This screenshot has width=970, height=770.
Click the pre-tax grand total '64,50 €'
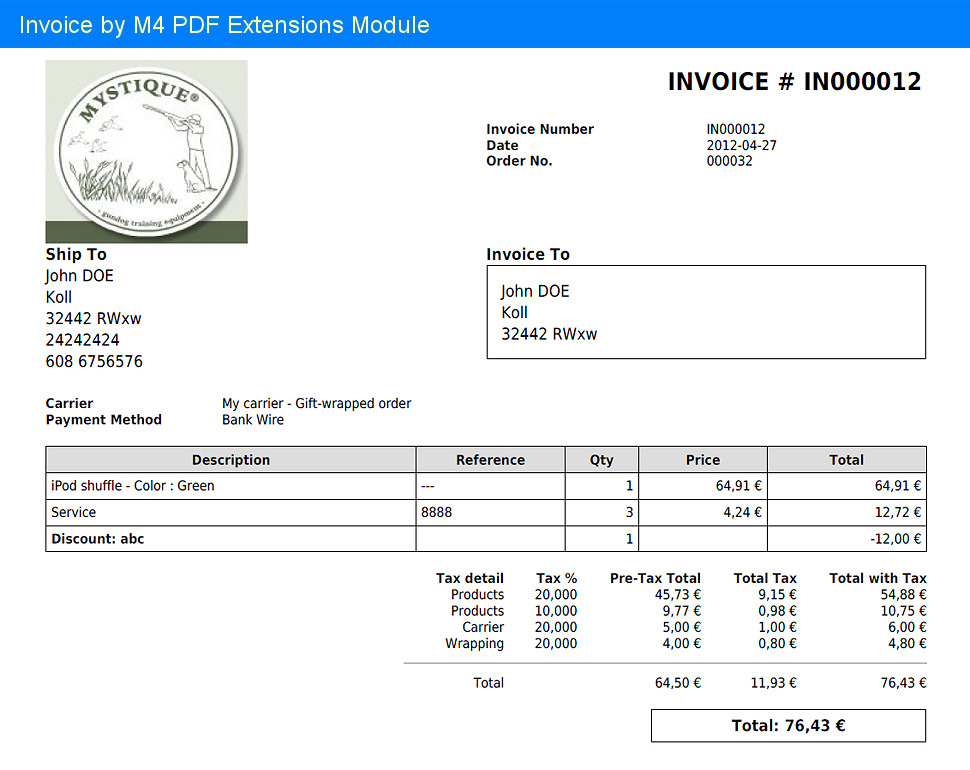click(678, 683)
